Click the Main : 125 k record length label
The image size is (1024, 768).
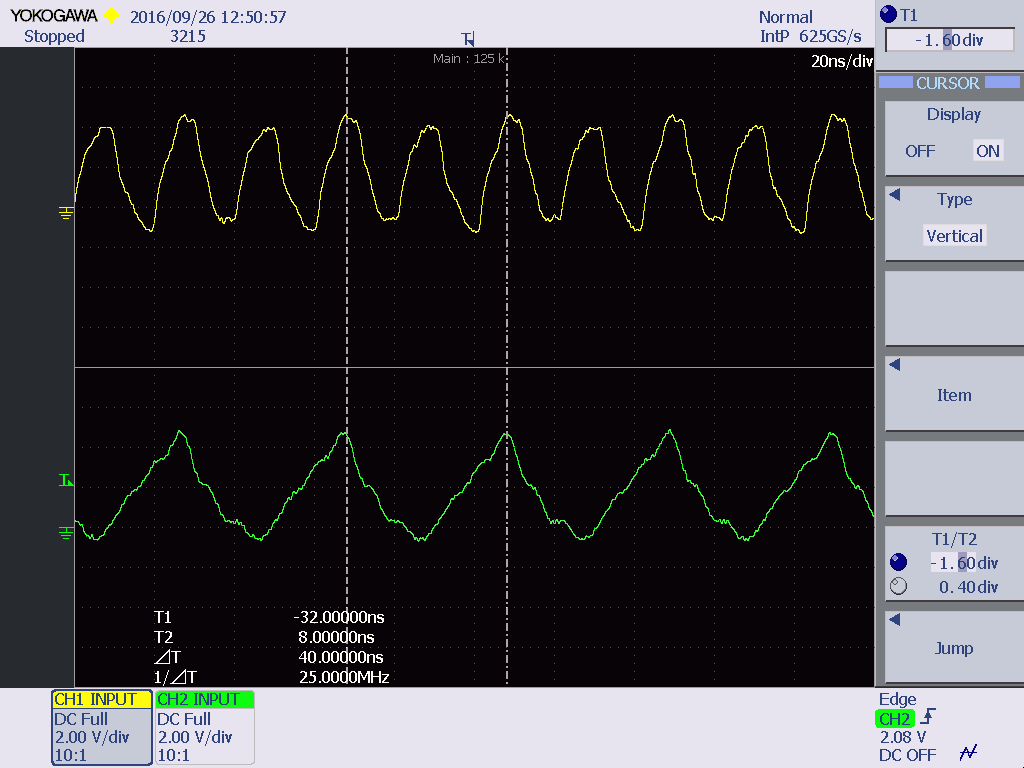click(x=469, y=59)
